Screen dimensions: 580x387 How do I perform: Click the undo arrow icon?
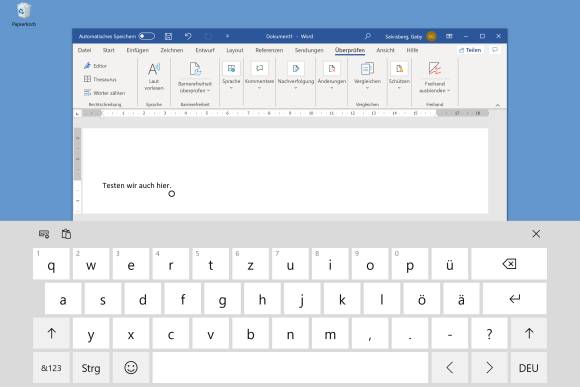[188, 36]
